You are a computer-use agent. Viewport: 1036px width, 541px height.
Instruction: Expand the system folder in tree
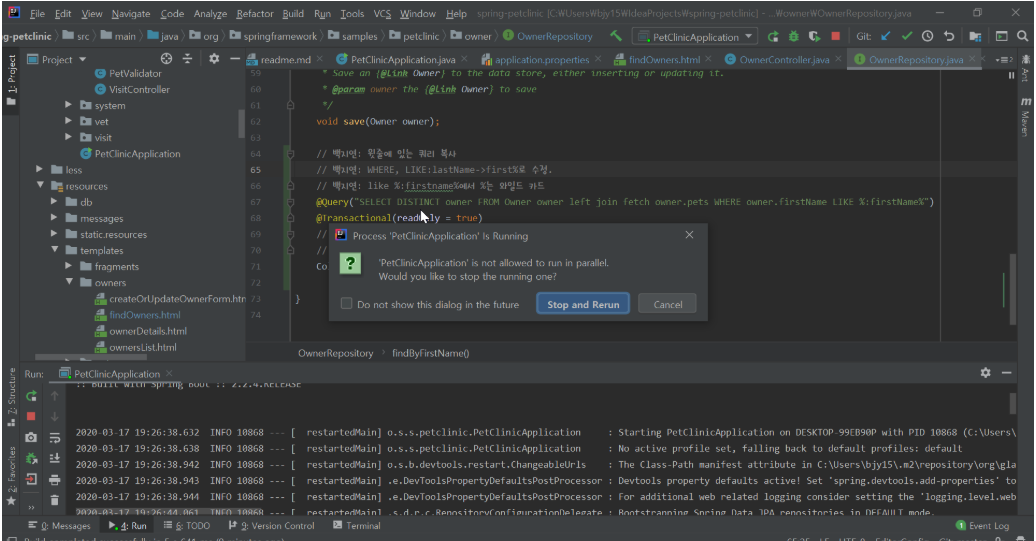click(x=68, y=105)
